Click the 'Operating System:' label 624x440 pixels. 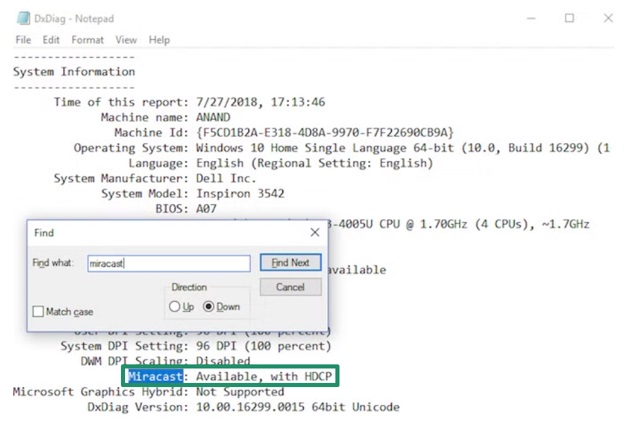(131, 148)
